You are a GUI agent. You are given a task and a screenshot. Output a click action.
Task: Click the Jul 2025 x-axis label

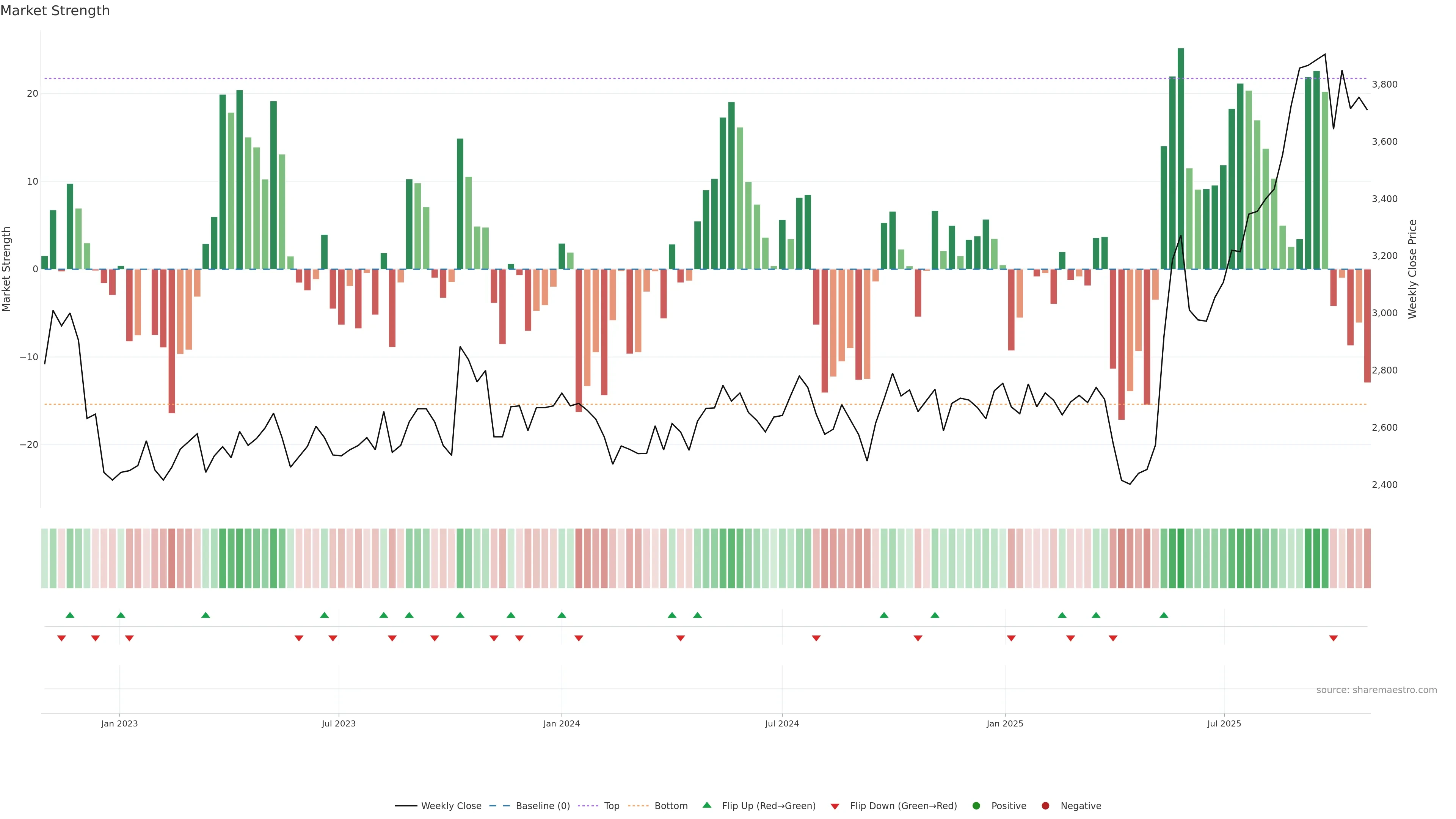click(1224, 723)
